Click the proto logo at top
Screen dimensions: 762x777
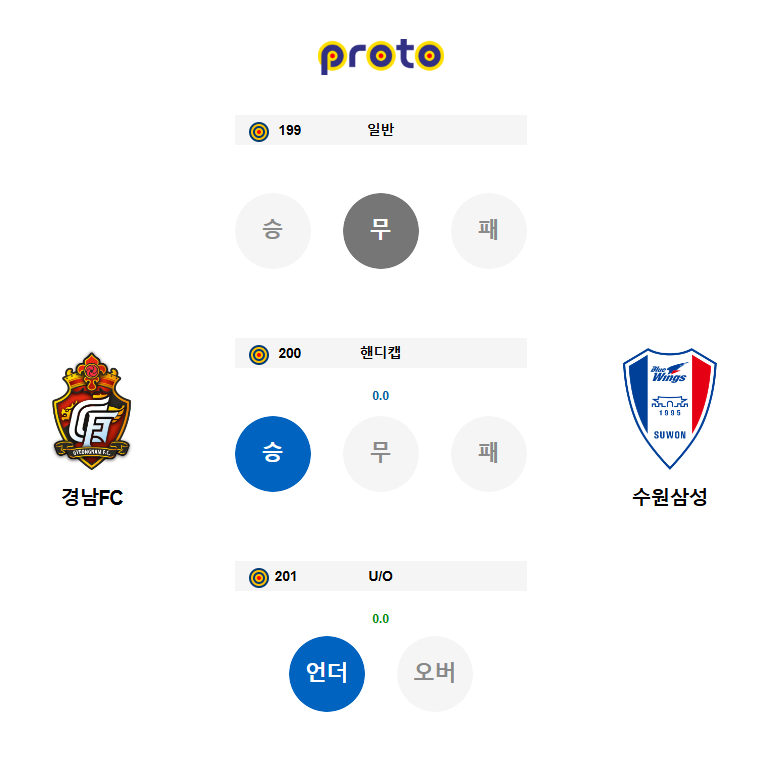pos(381,56)
